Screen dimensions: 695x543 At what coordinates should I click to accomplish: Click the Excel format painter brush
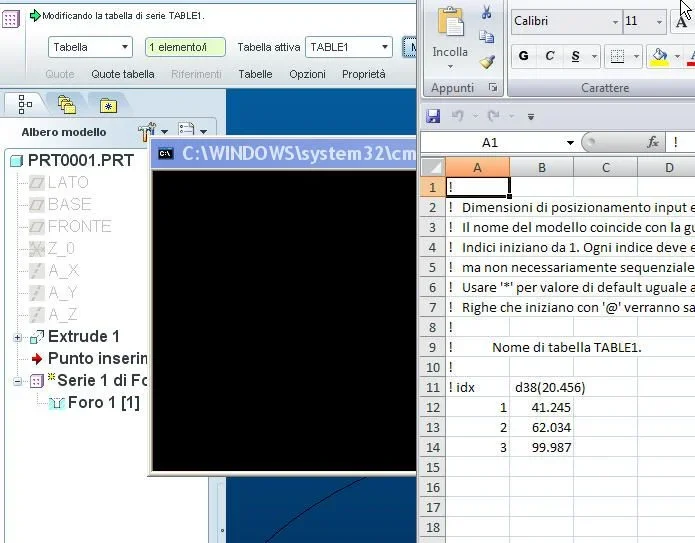click(487, 62)
